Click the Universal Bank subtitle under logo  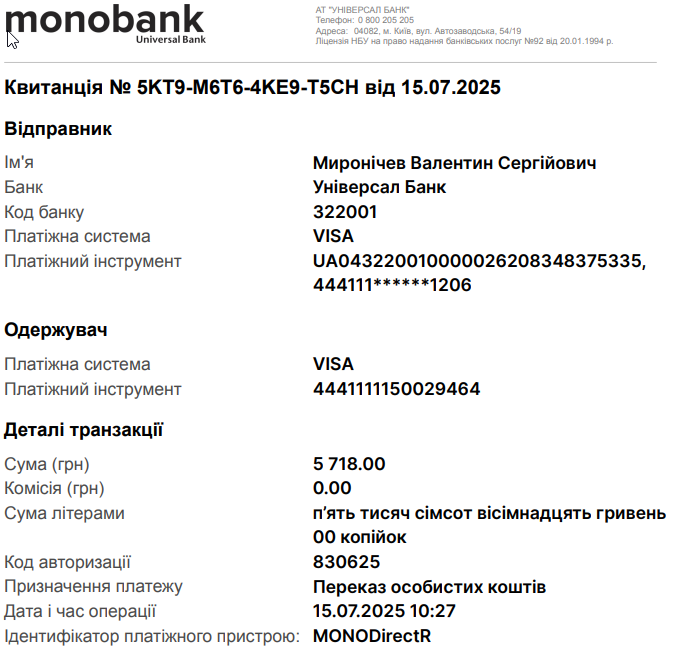[x=171, y=39]
